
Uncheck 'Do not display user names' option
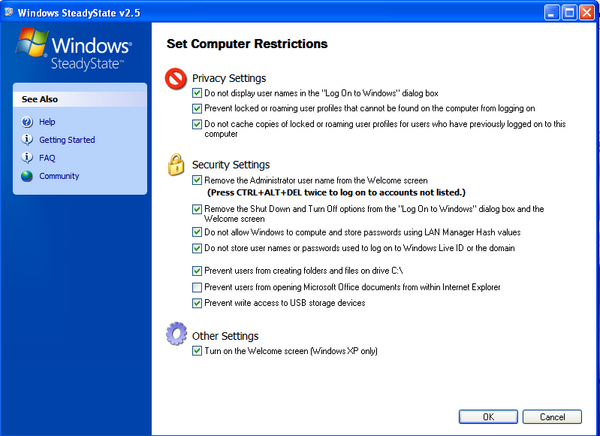197,92
